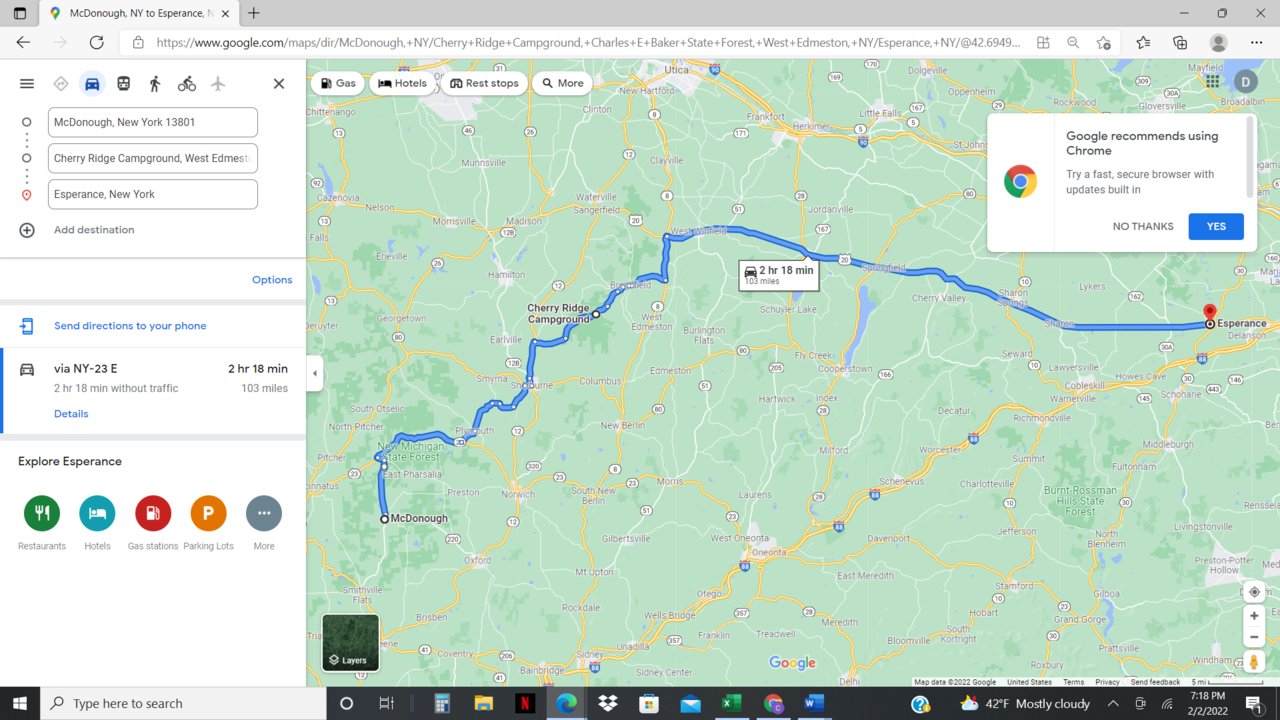
Task: Open the Terms link on map footer
Action: pyautogui.click(x=1073, y=682)
